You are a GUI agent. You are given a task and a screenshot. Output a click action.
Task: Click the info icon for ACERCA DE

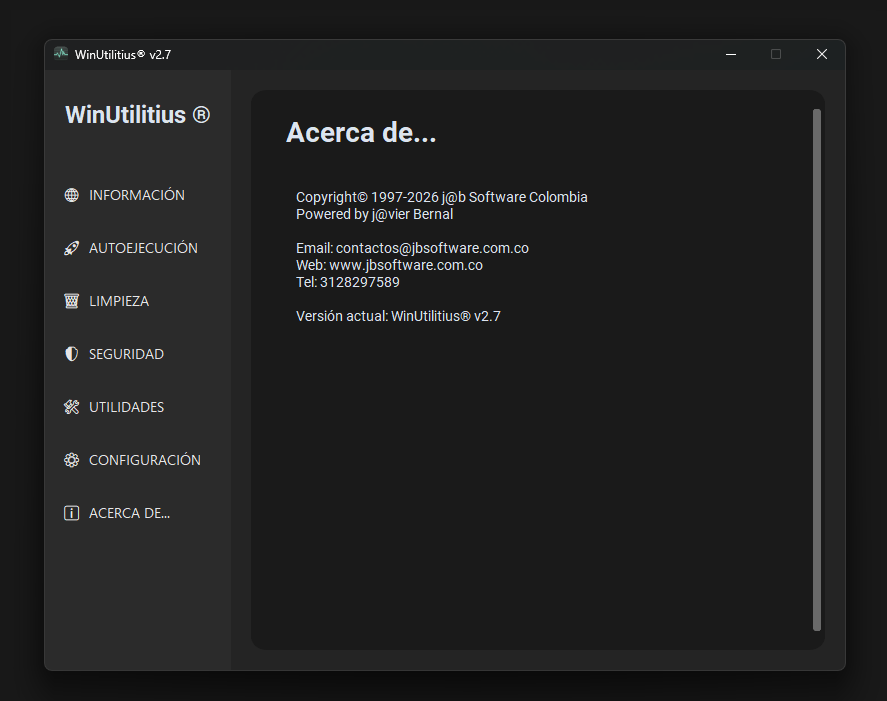pos(71,513)
